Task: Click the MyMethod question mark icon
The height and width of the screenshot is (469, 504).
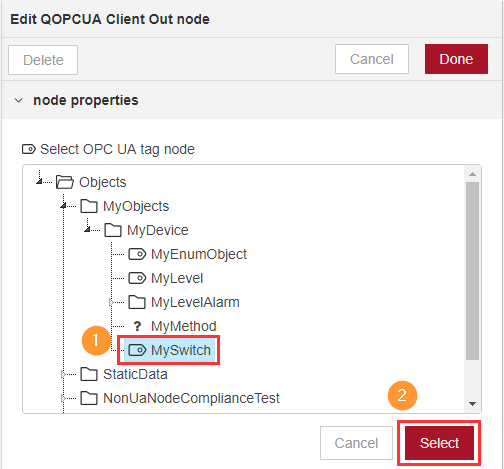Action: pyautogui.click(x=137, y=326)
